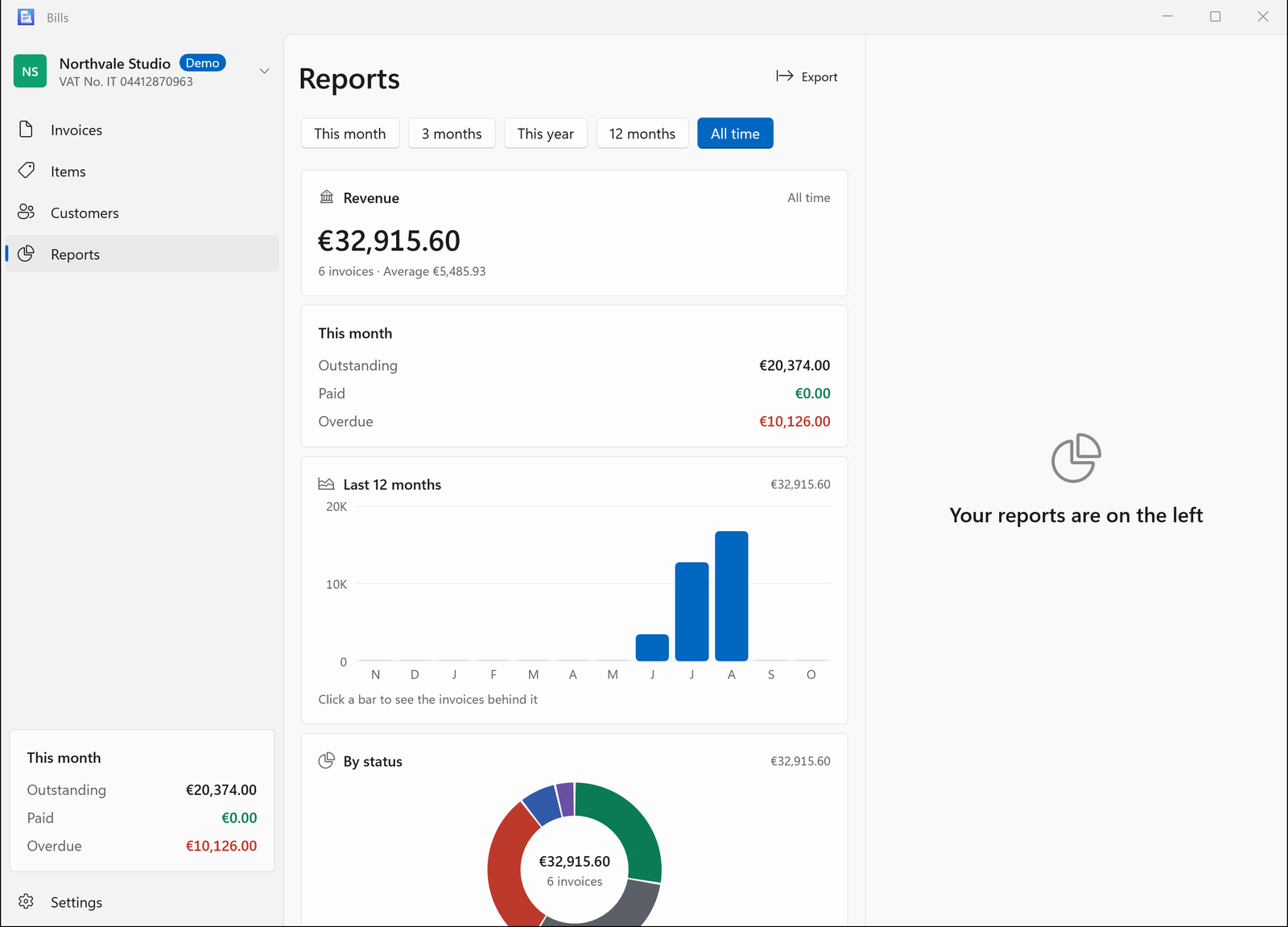Click "6 invoices · Average €5,485.93" text
The image size is (1288, 927).
[402, 271]
